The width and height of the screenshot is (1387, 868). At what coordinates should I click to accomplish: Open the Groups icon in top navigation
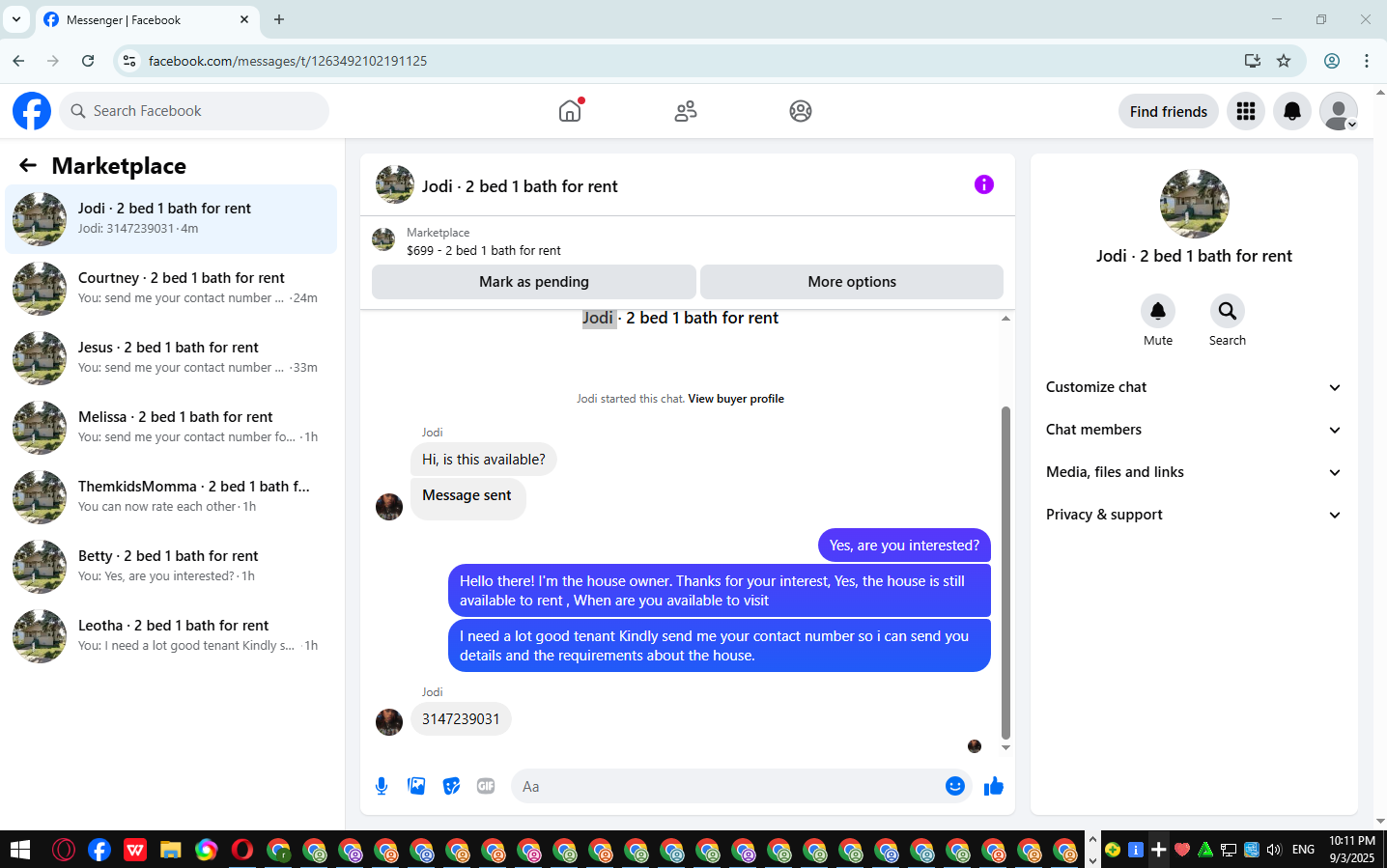pyautogui.click(x=801, y=111)
